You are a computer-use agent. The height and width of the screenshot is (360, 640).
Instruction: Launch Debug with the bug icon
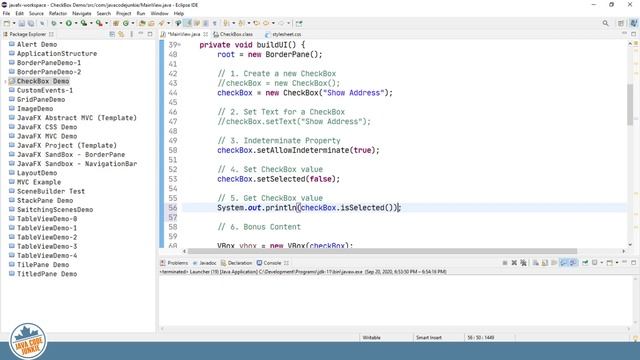point(53,24)
